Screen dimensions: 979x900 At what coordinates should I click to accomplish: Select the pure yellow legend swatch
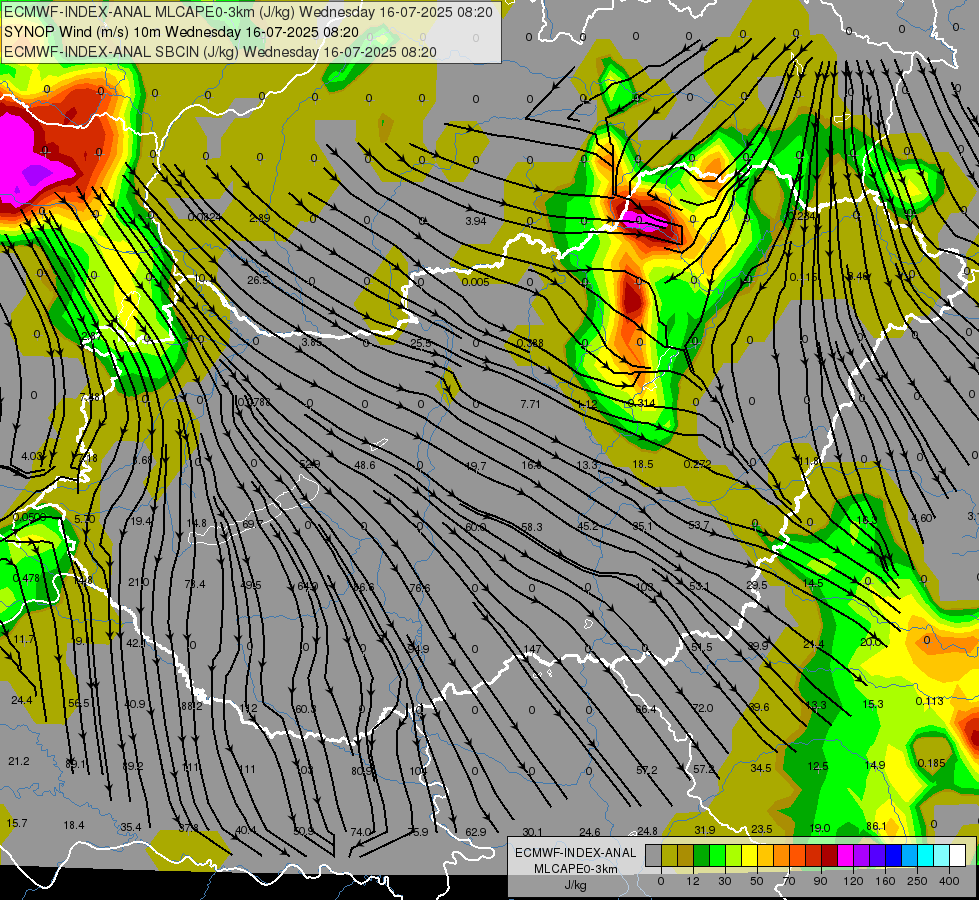coord(750,855)
